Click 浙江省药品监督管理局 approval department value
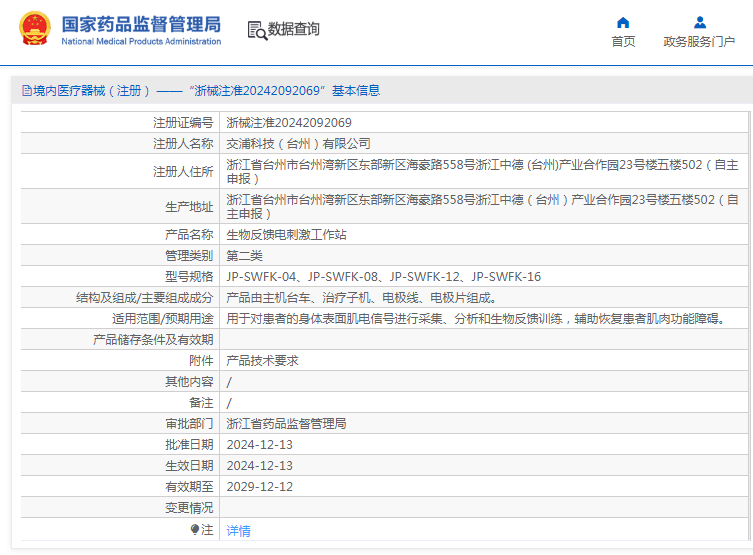This screenshot has height=555, width=753. pyautogui.click(x=286, y=424)
